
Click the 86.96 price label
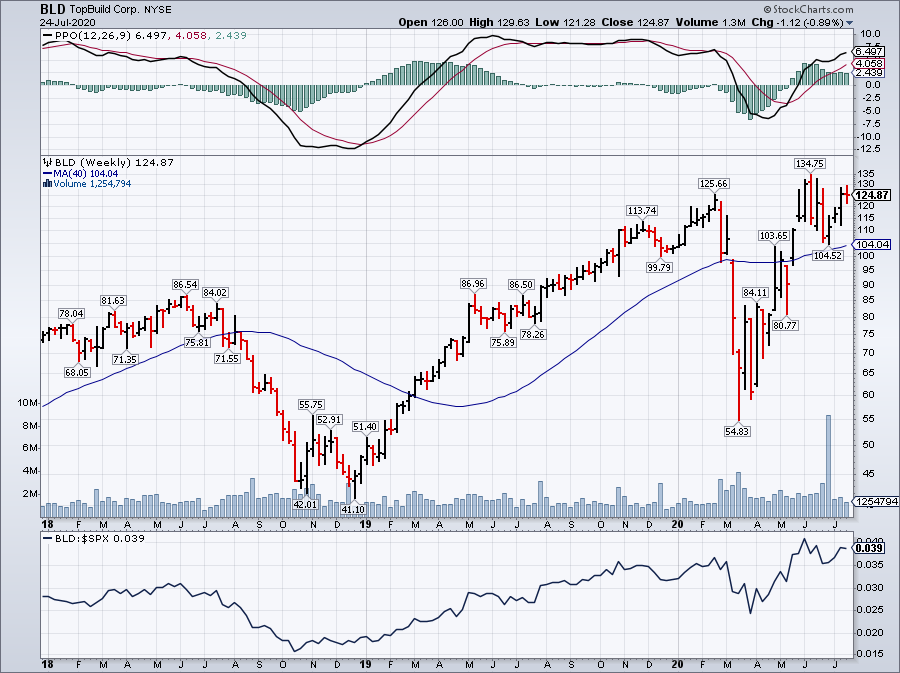(472, 283)
